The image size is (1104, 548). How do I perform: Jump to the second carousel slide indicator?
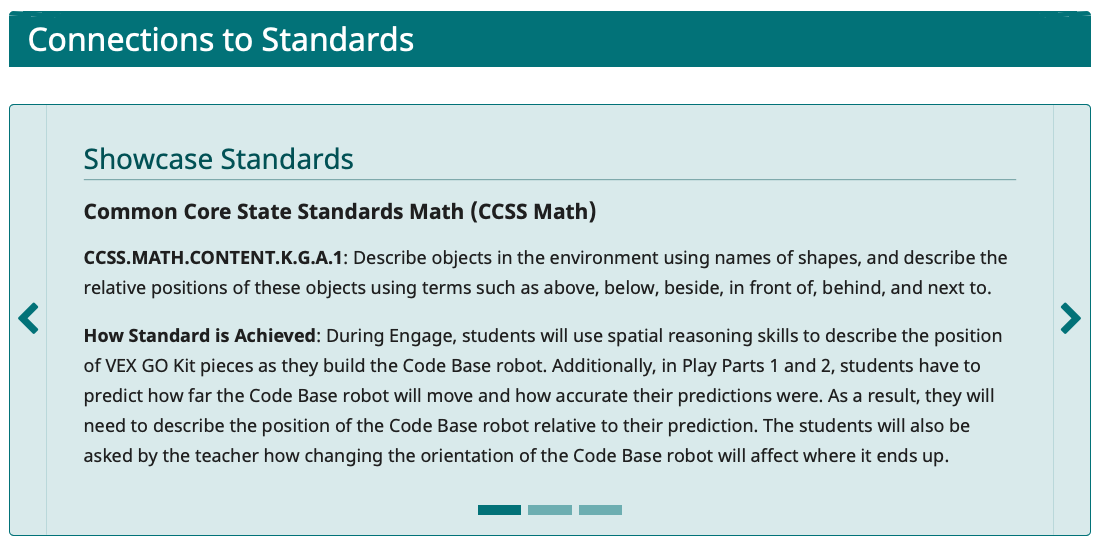click(x=550, y=510)
